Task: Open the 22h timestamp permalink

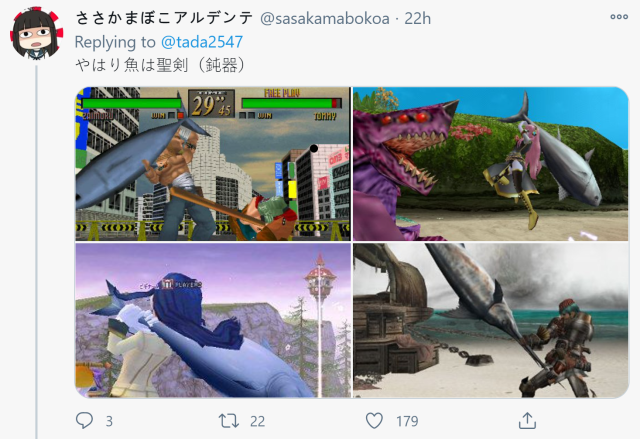Action: click(x=418, y=19)
